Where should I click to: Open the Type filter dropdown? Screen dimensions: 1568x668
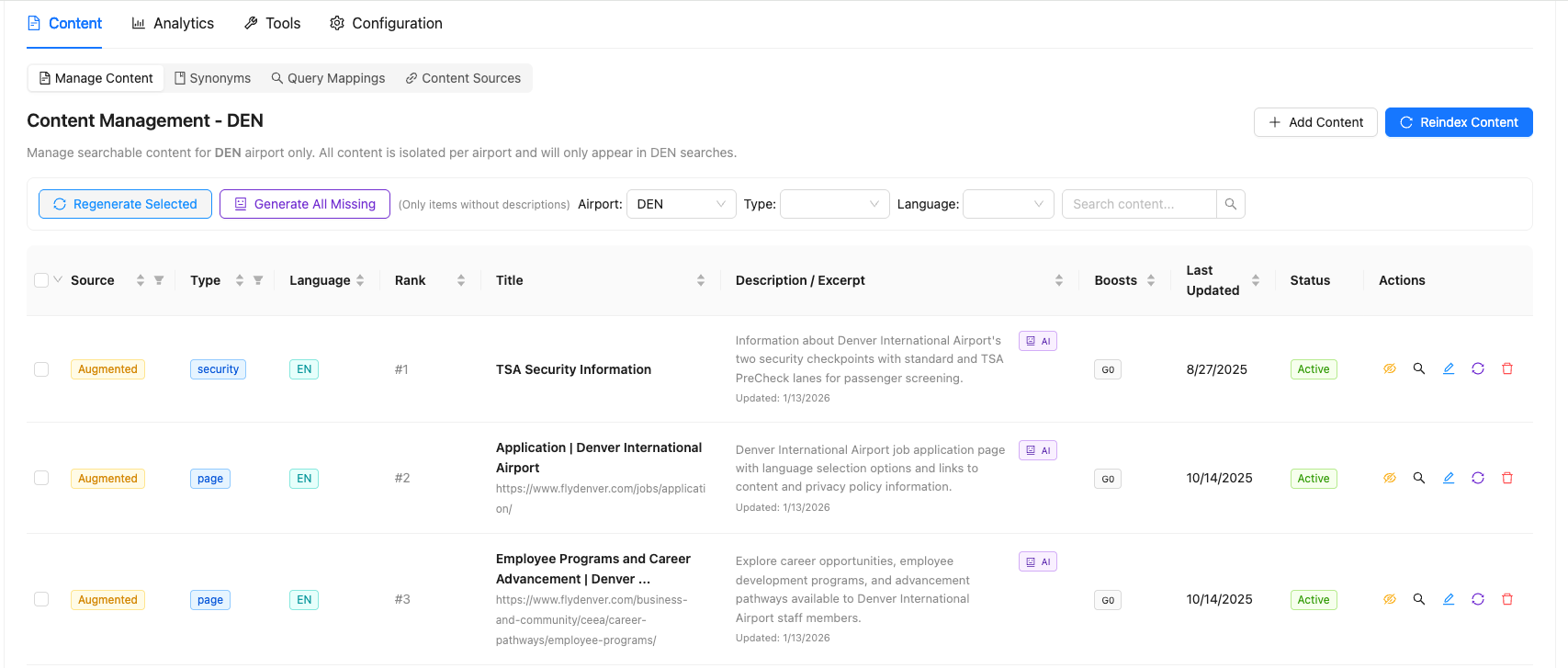click(835, 204)
